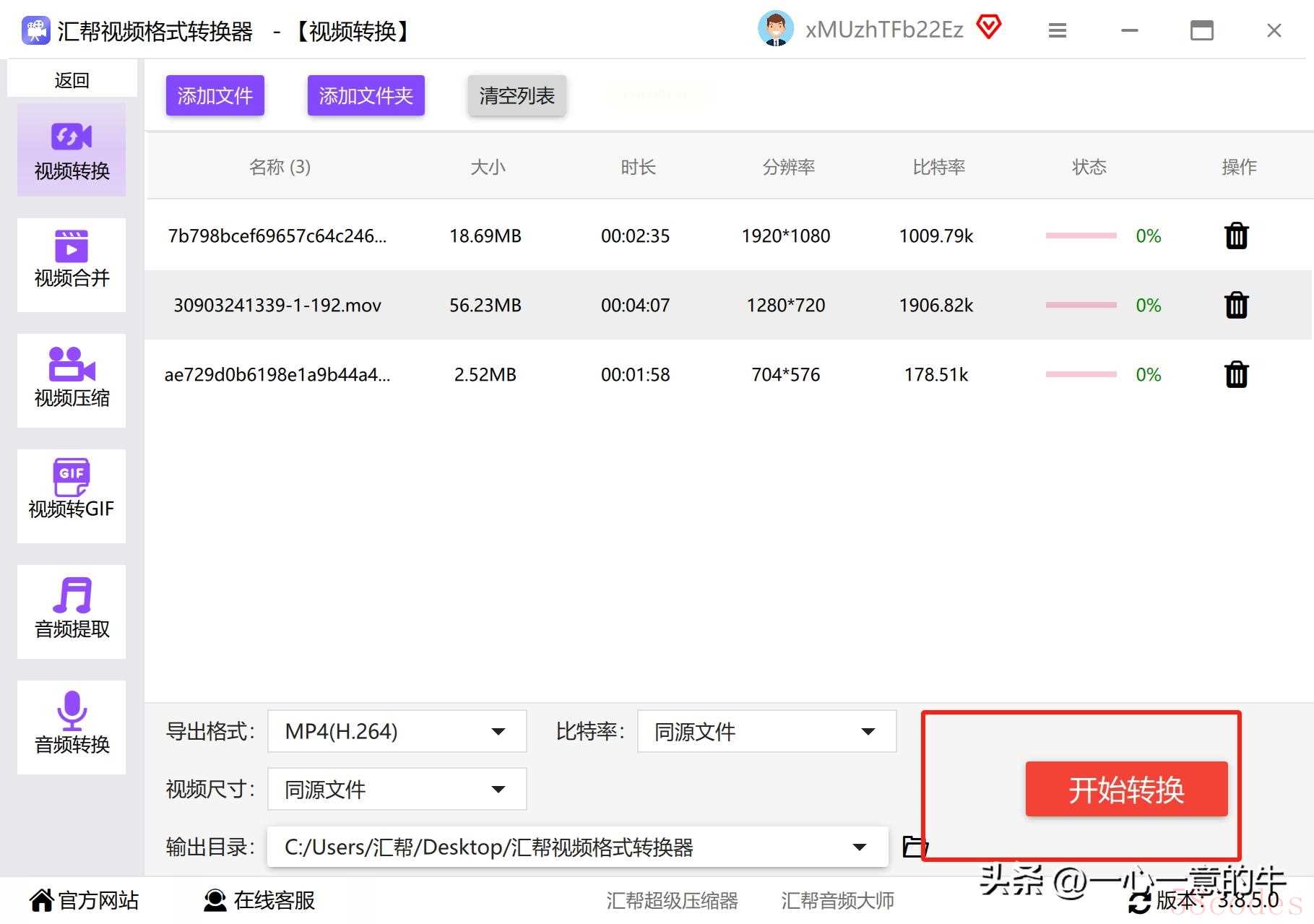Click the 添加文件 button
The height and width of the screenshot is (924, 1314).
[x=215, y=95]
